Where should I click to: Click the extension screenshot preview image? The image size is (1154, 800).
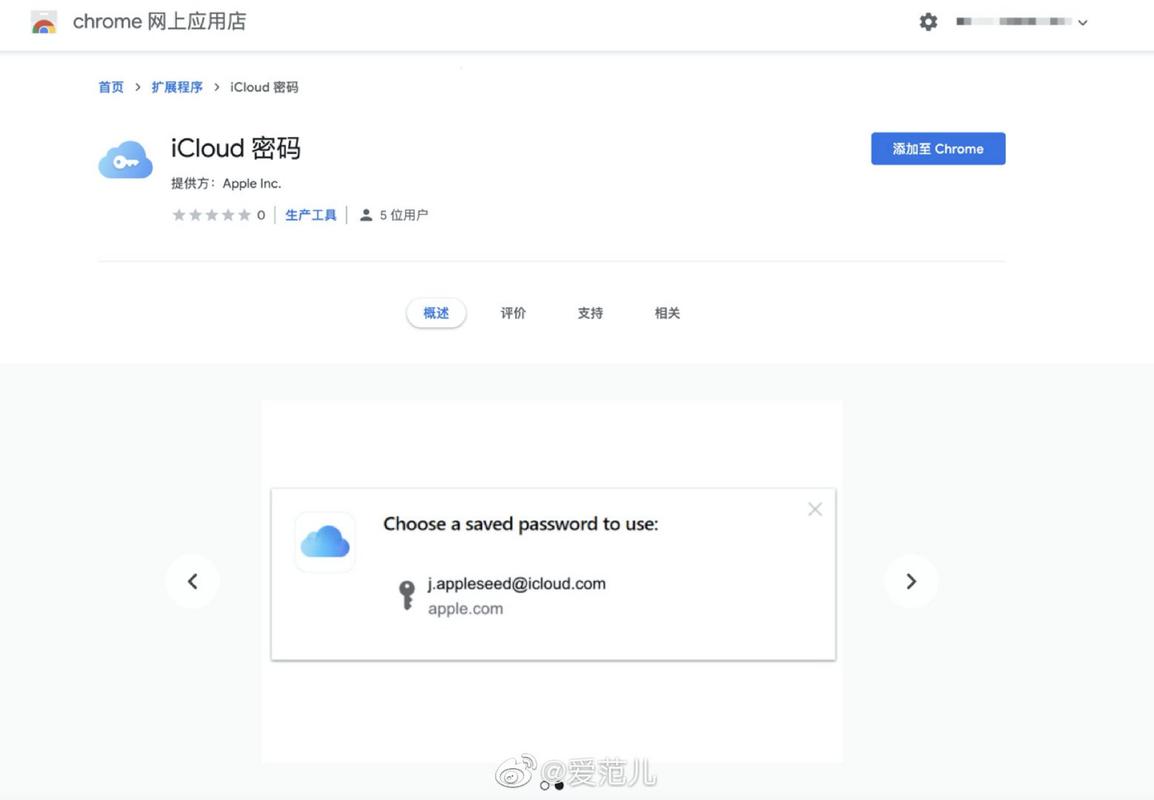[553, 581]
